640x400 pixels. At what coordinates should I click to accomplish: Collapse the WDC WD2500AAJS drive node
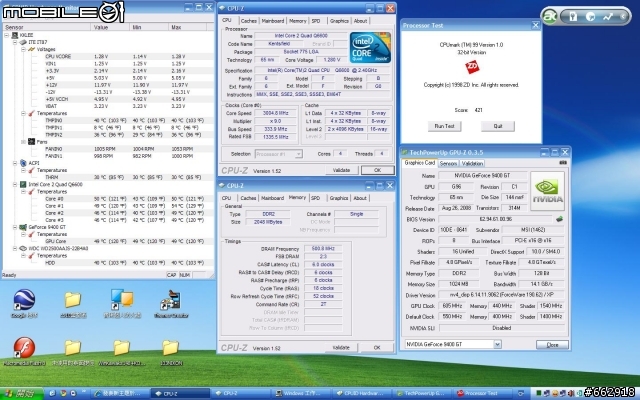(x=15, y=248)
